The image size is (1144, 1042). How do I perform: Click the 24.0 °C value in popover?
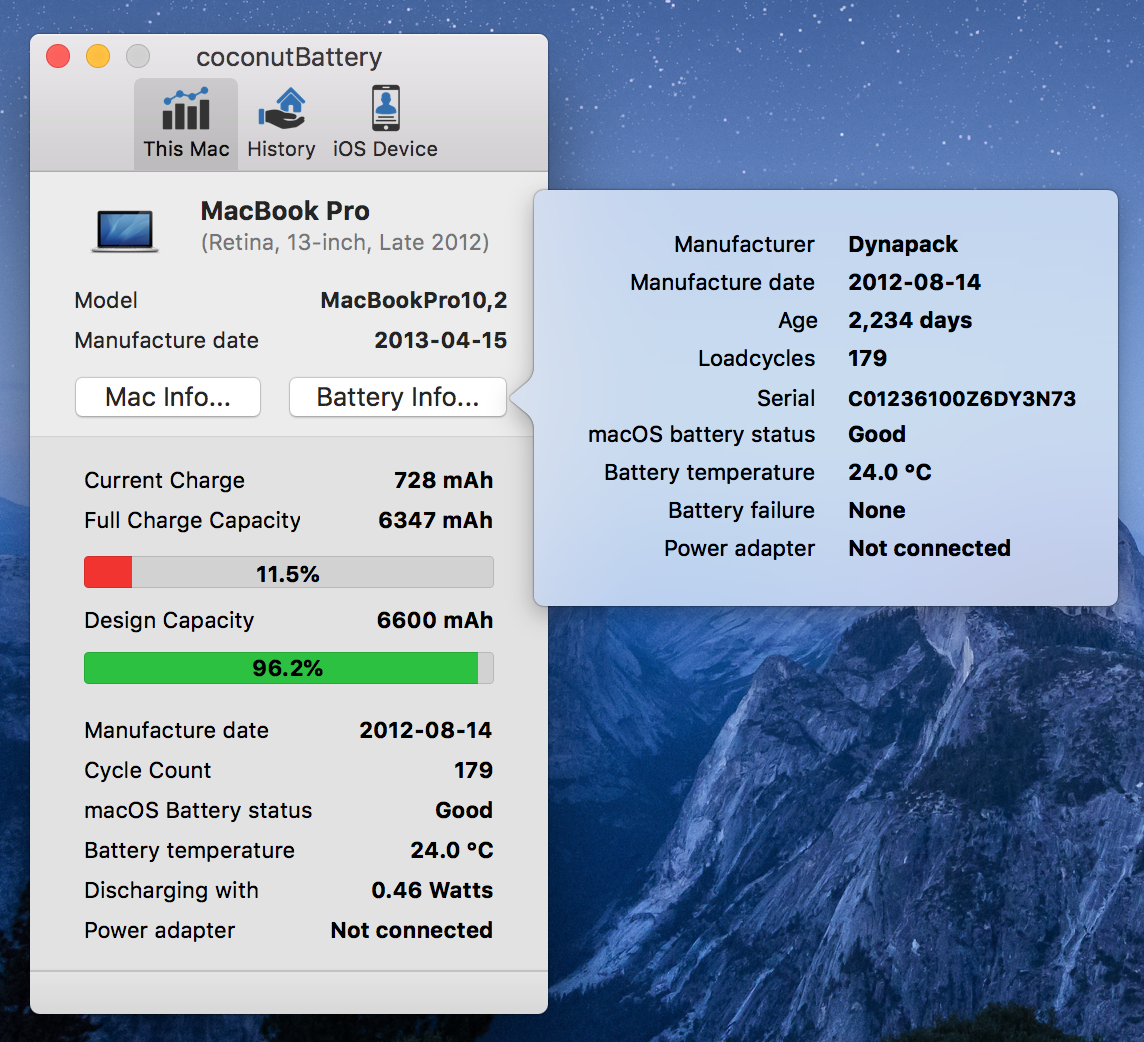889,472
